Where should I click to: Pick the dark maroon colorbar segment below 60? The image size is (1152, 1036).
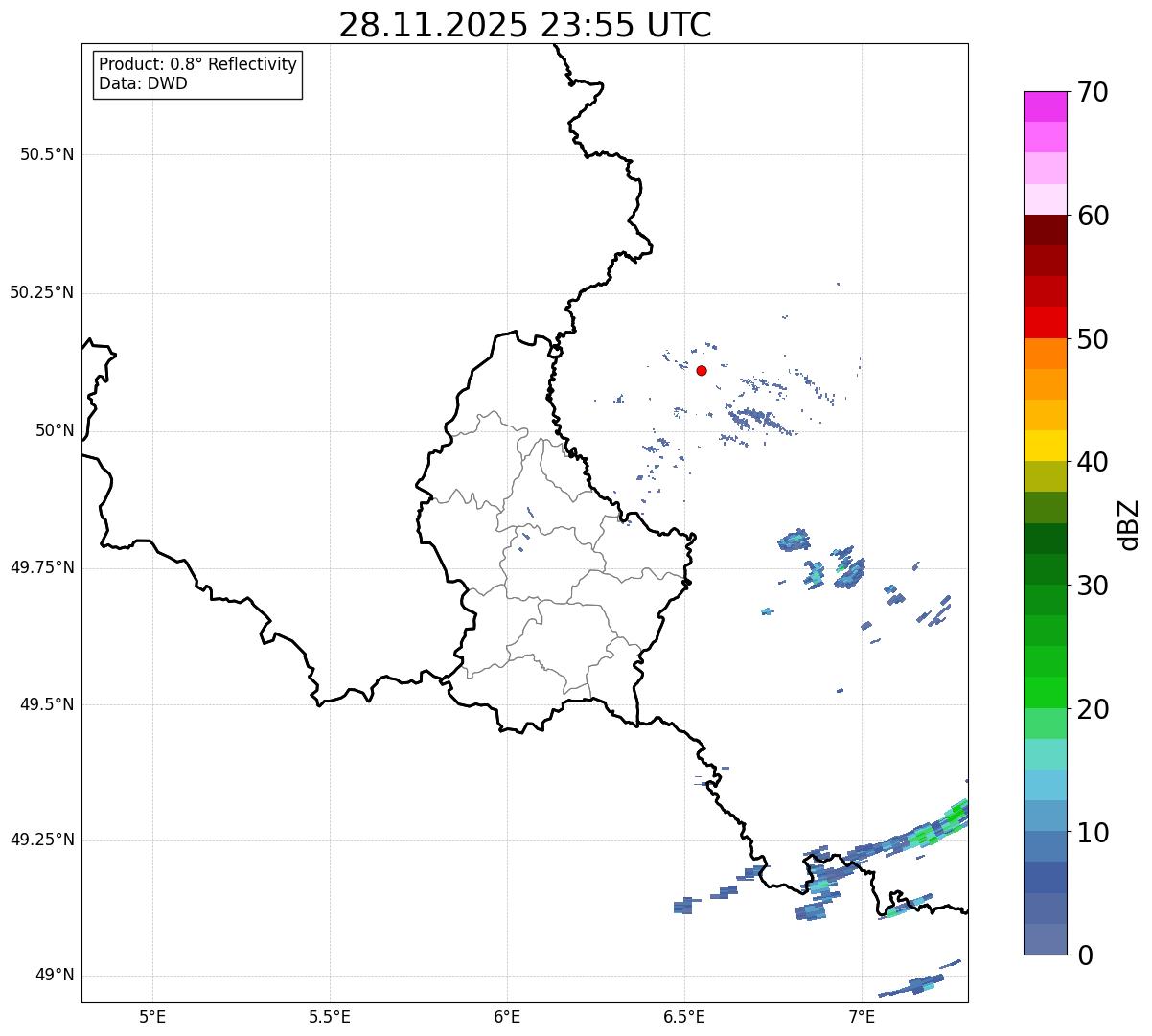1046,230
